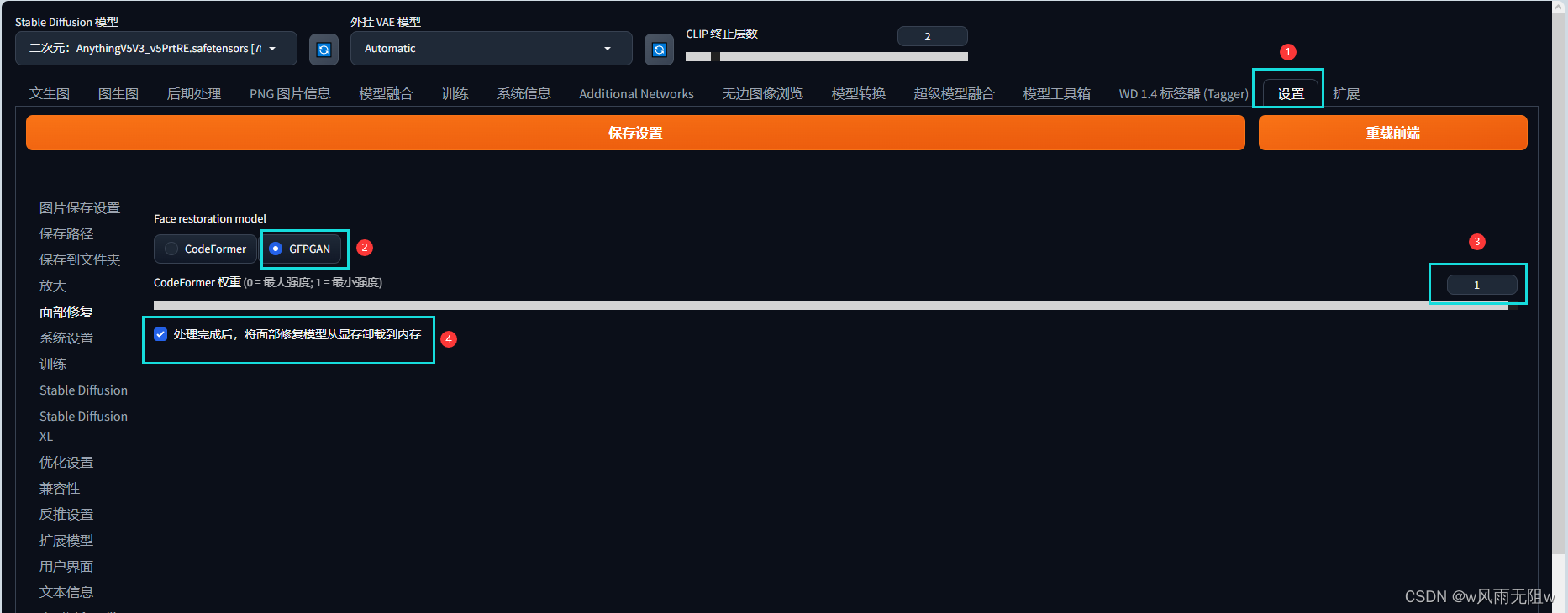The image size is (1568, 613).
Task: Open 保存路径 settings section
Action: (x=66, y=233)
